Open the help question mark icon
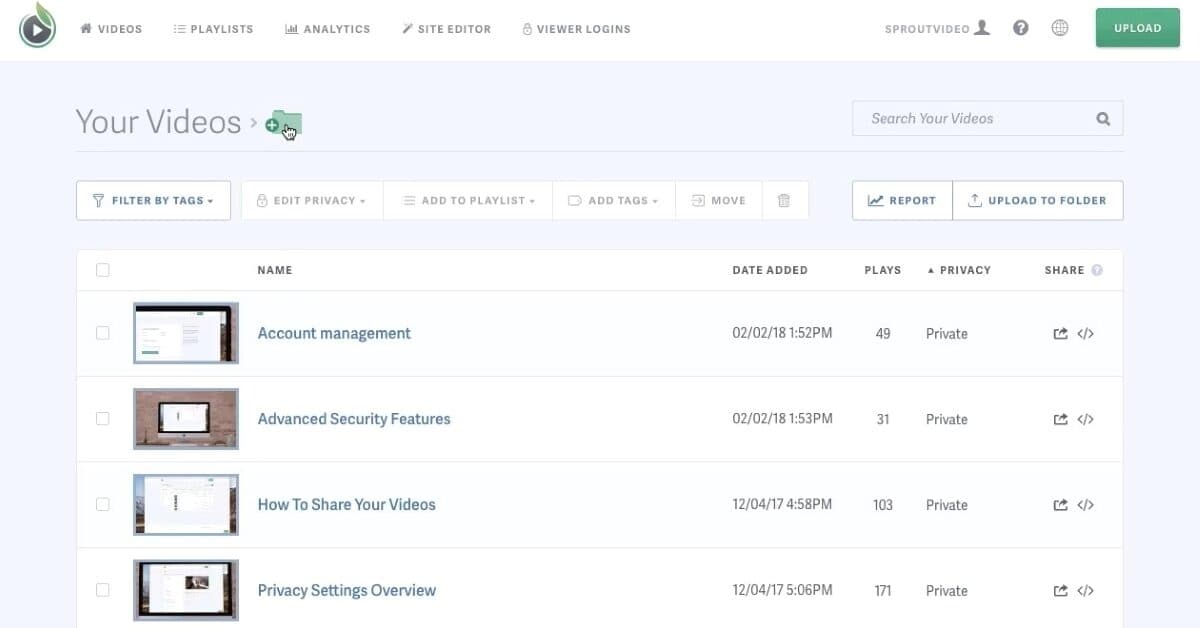The height and width of the screenshot is (628, 1200). click(x=1021, y=28)
